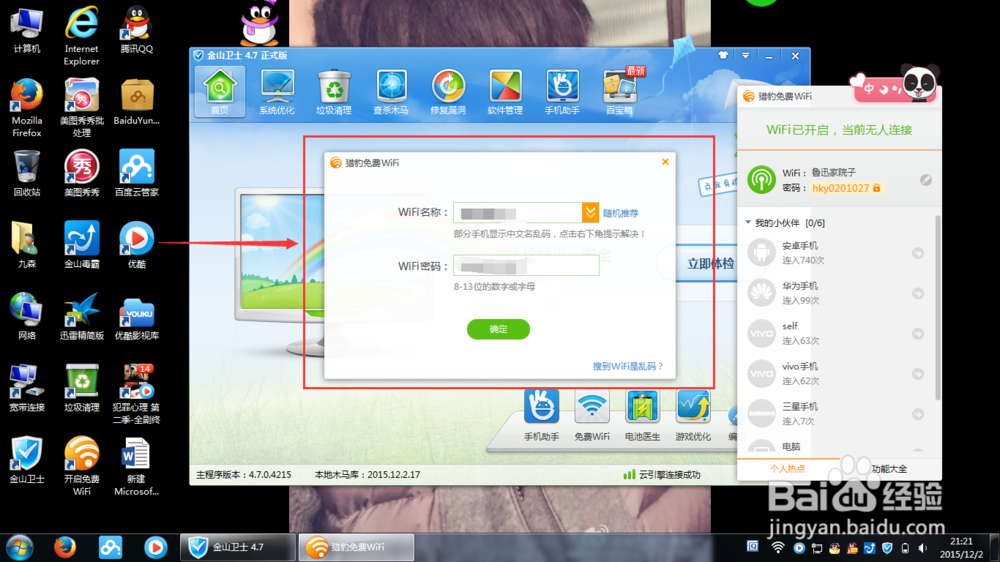Click 随机推荐 link beside WiFi name
Screen dimensions: 1000x562
coord(621,213)
